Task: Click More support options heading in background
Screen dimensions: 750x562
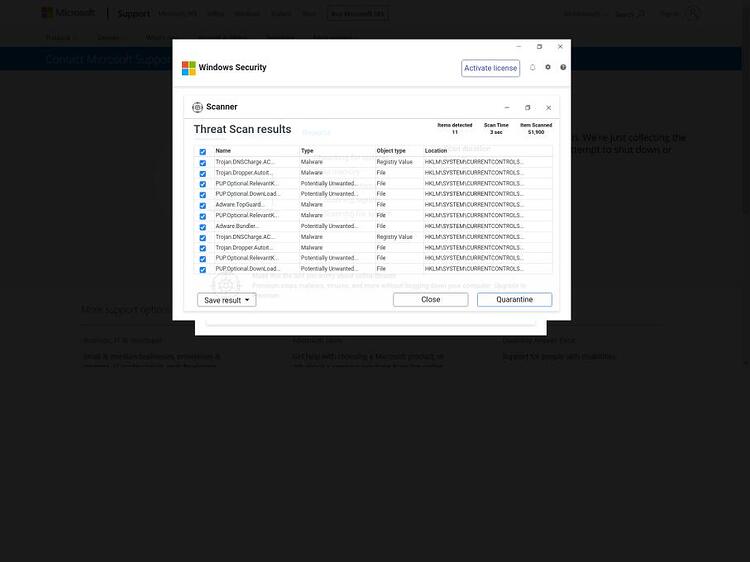Action: pyautogui.click(x=126, y=310)
